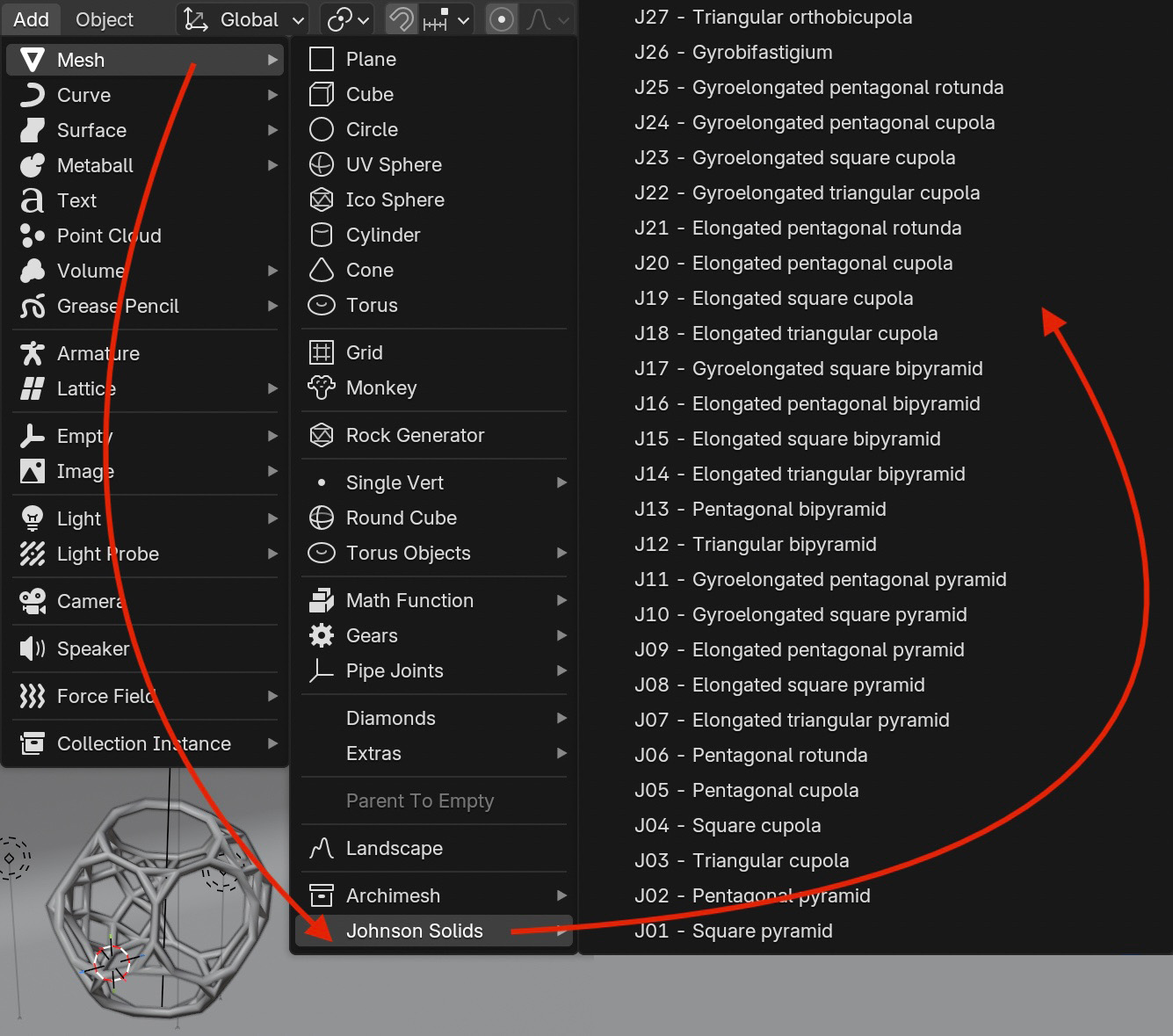Add a UV Sphere via its icon
This screenshot has width=1173, height=1036.
(x=322, y=164)
